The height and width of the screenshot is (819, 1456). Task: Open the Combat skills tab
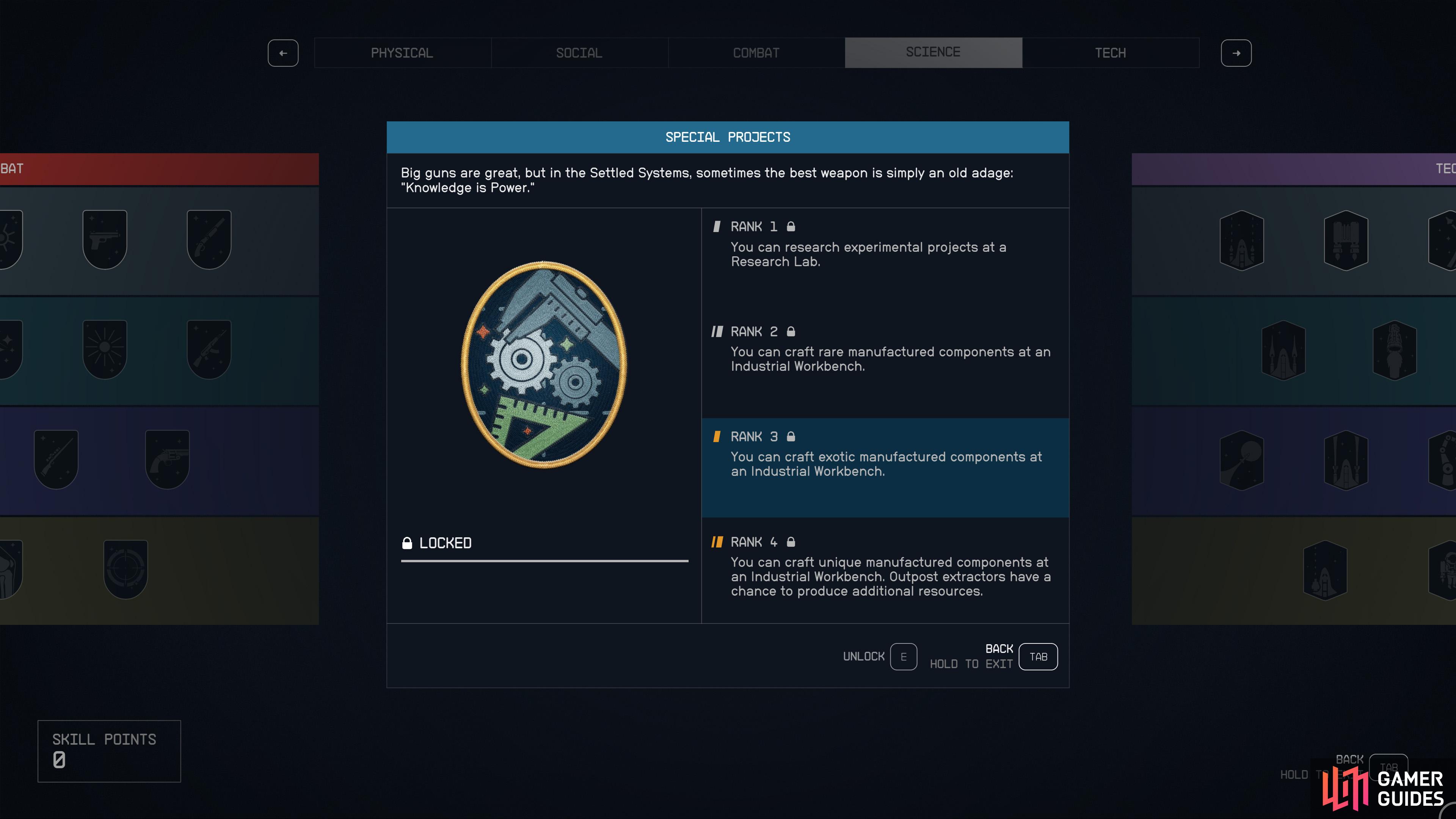pyautogui.click(x=756, y=53)
